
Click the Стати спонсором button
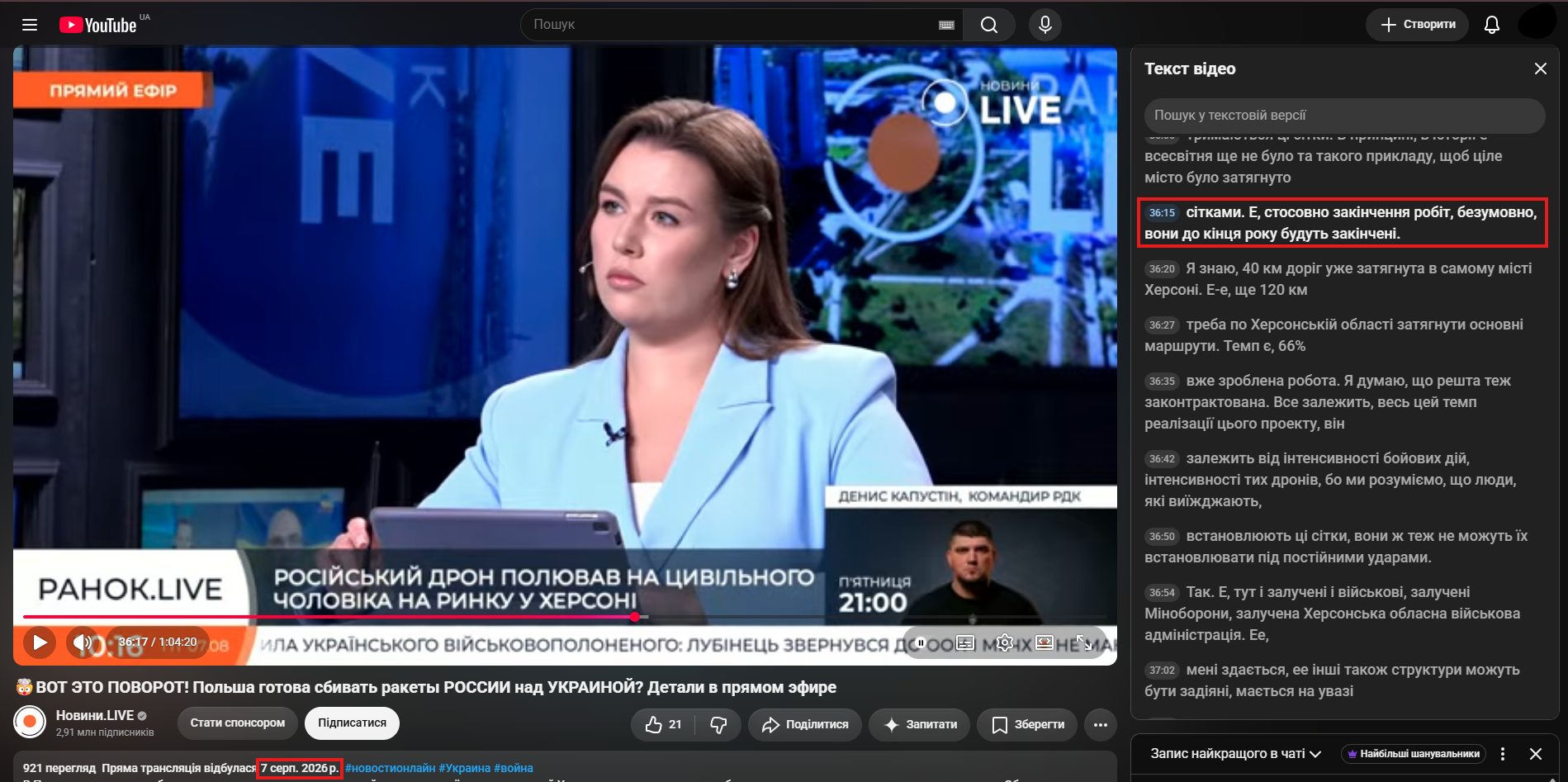pos(238,723)
